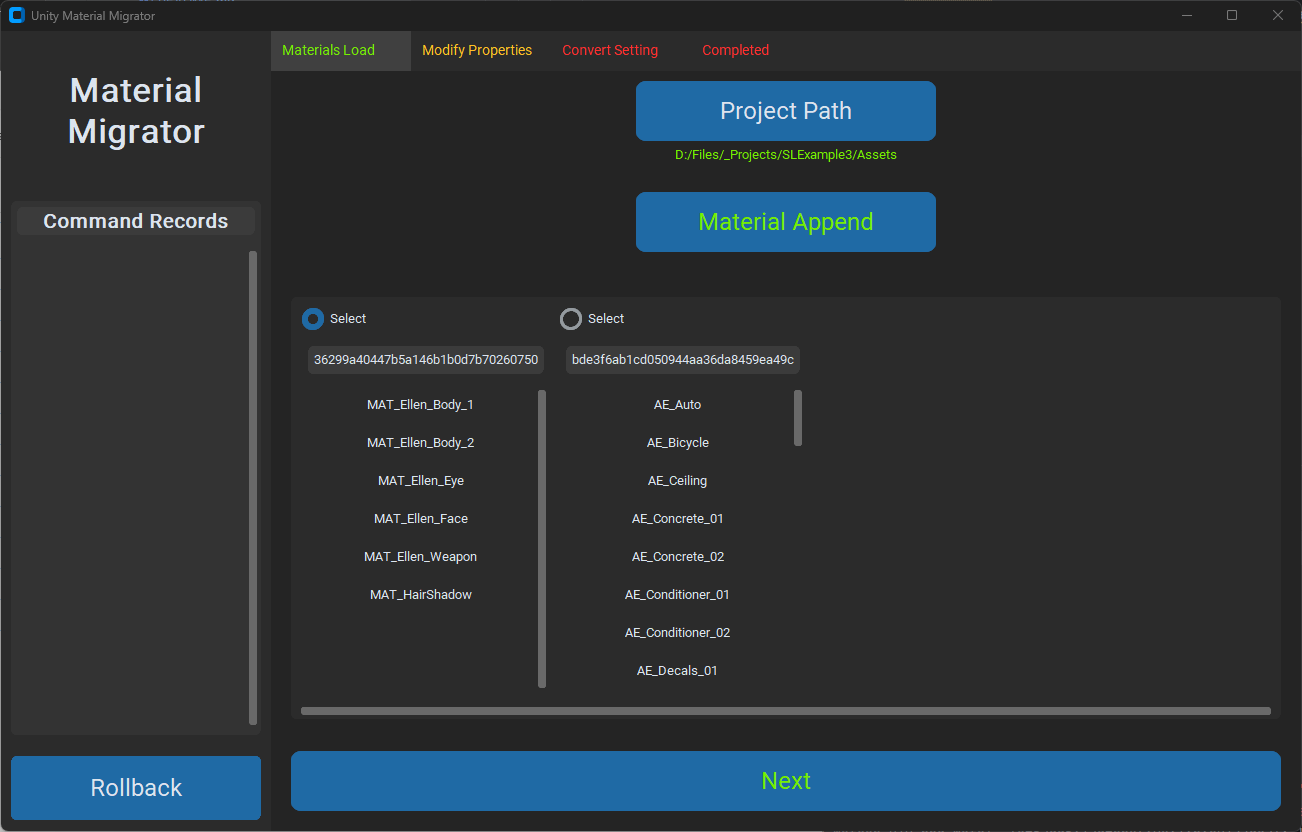Select AE_Decals_01 material
1302x832 pixels.
tap(677, 671)
